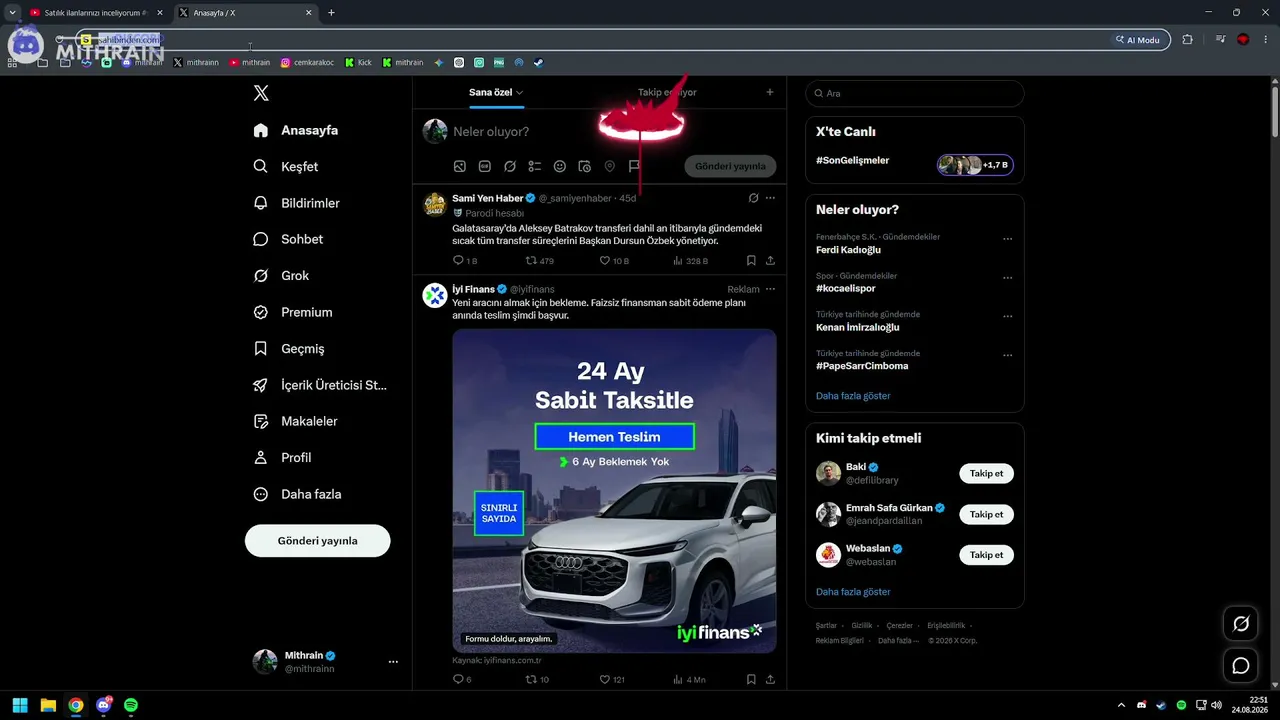This screenshot has height=720, width=1280.
Task: Go to Anasayfa in the sidebar
Action: [x=296, y=130]
